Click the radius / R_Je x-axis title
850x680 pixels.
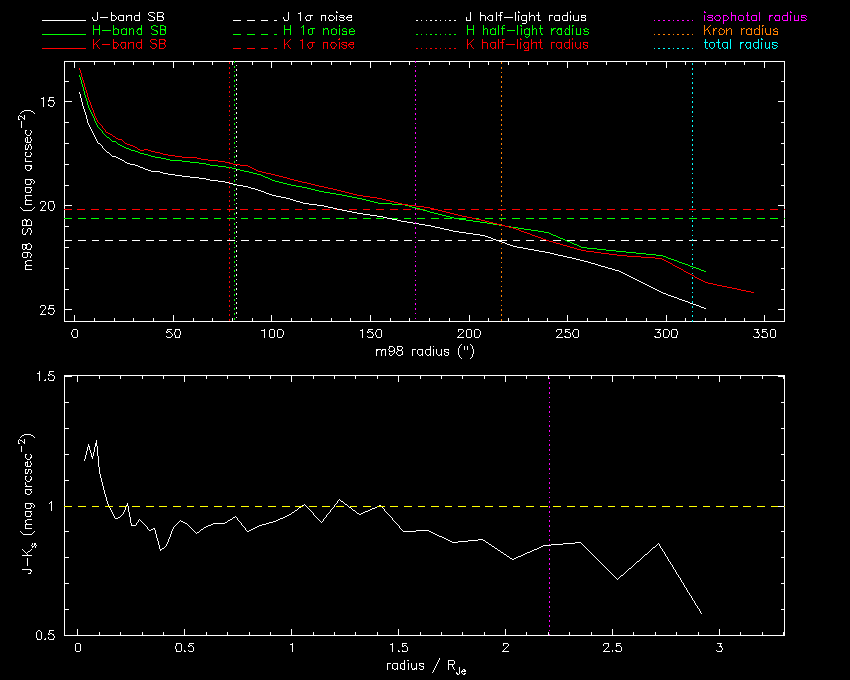tap(424, 665)
